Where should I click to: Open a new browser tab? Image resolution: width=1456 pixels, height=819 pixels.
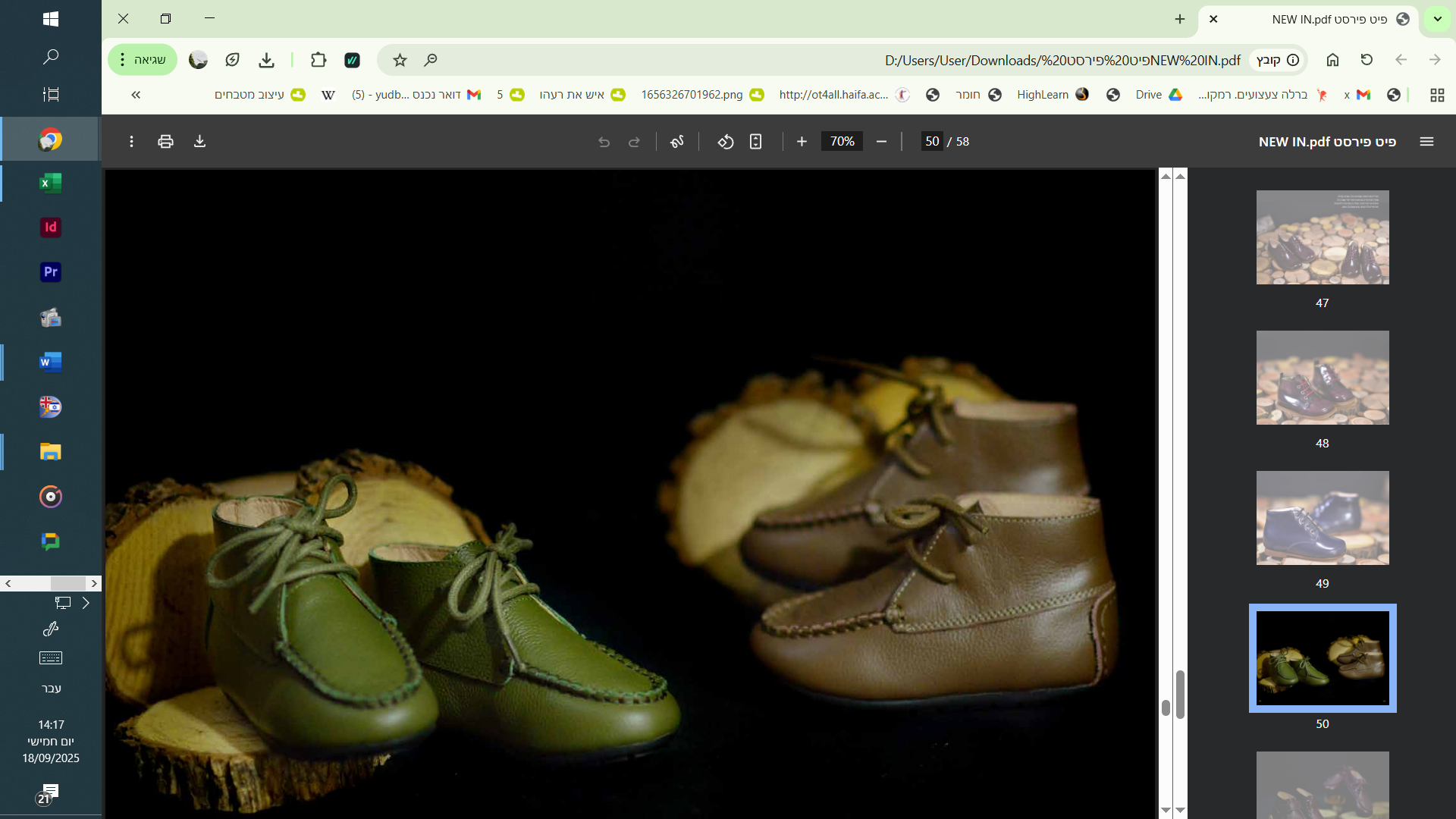(1179, 19)
